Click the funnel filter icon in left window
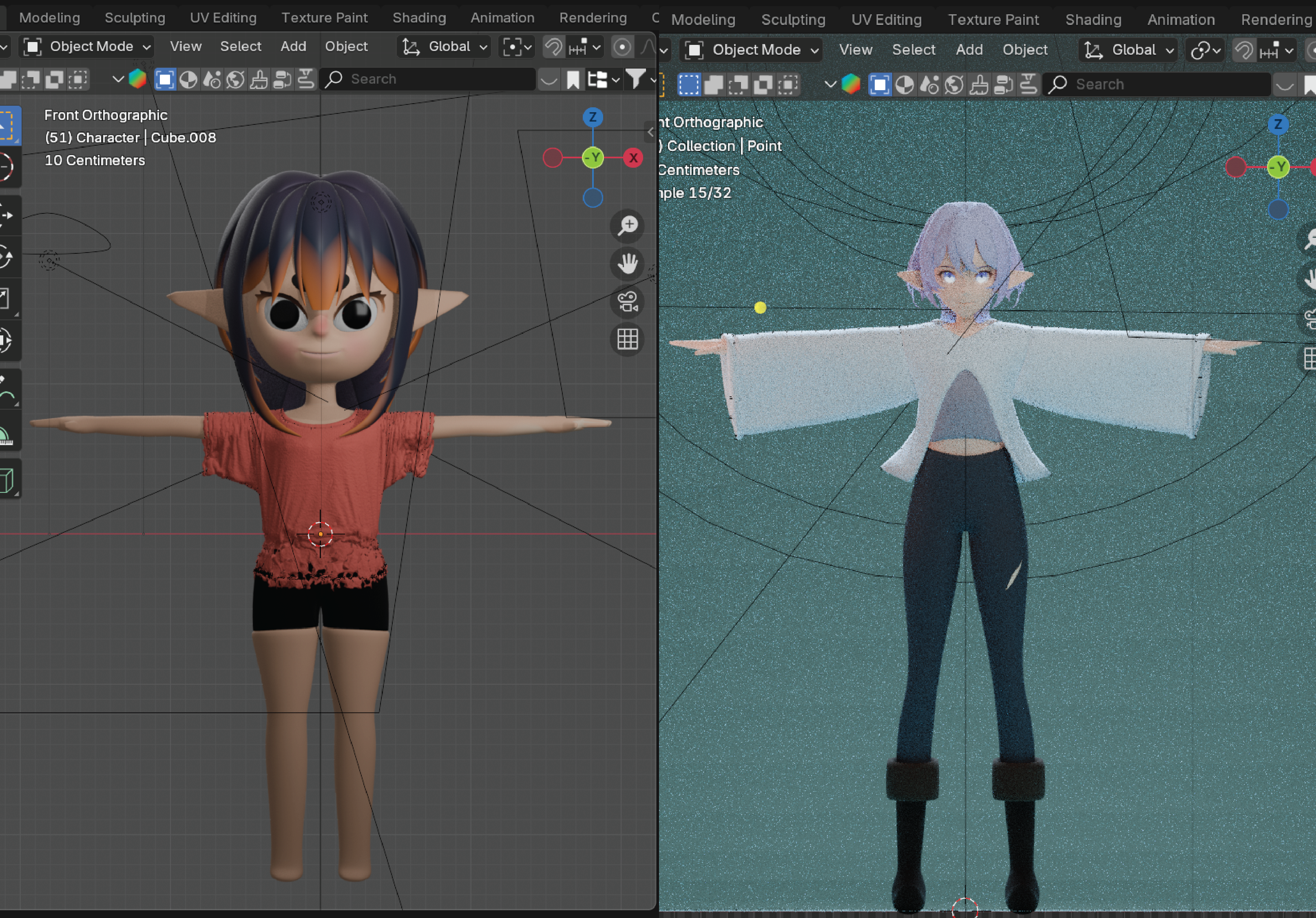The height and width of the screenshot is (918, 1316). (635, 79)
